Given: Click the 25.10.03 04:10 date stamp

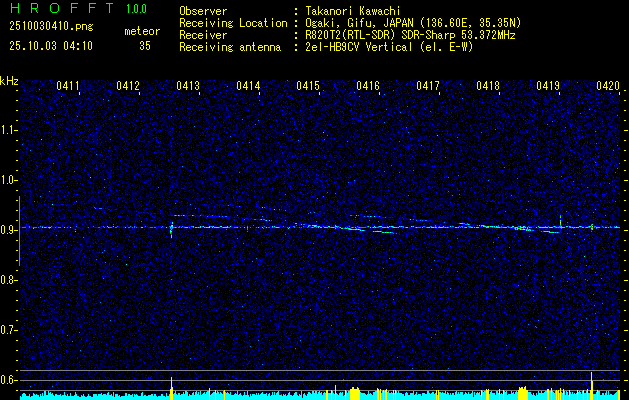Looking at the screenshot, I should (50, 46).
